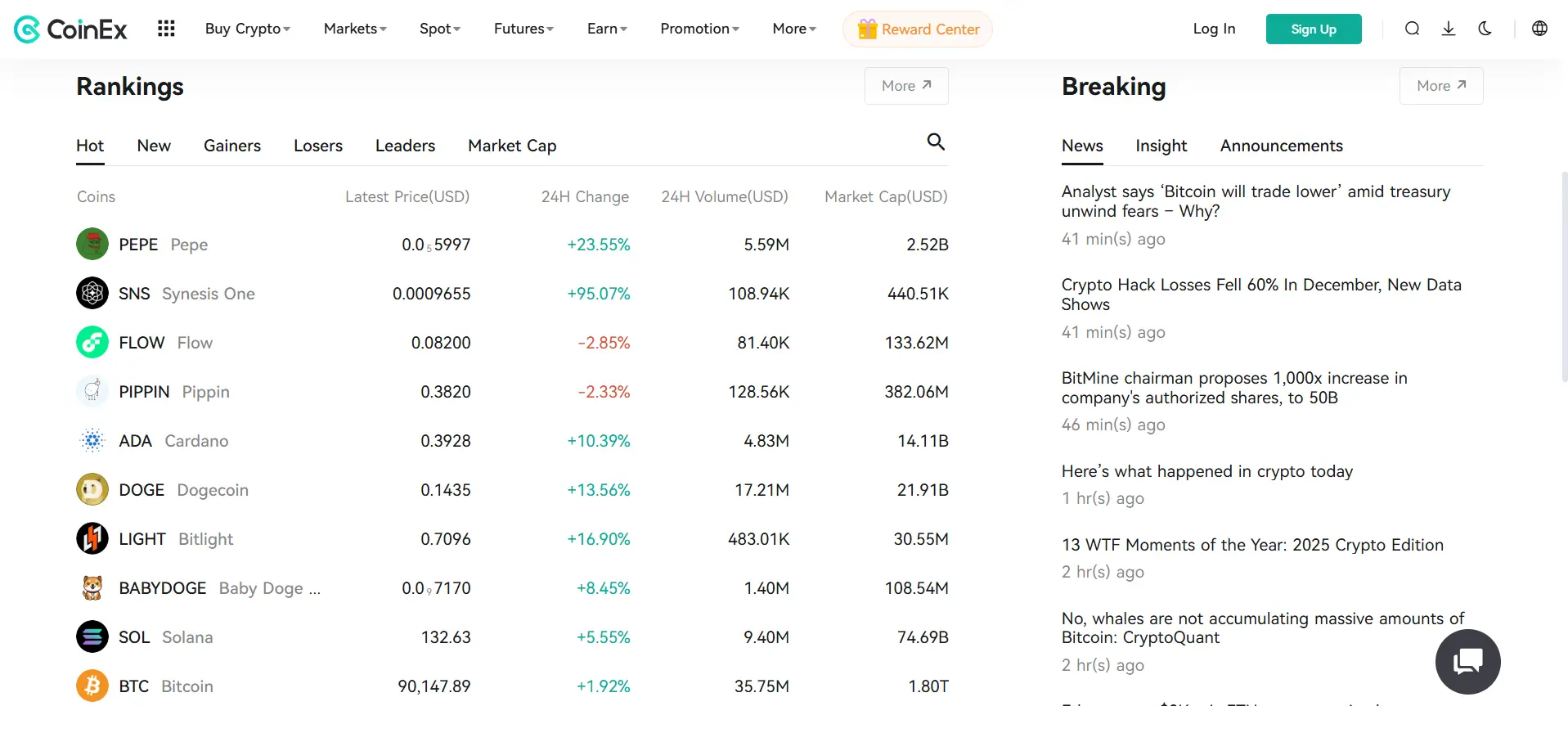Click the More button beside Rankings
1568x742 pixels.
905,86
